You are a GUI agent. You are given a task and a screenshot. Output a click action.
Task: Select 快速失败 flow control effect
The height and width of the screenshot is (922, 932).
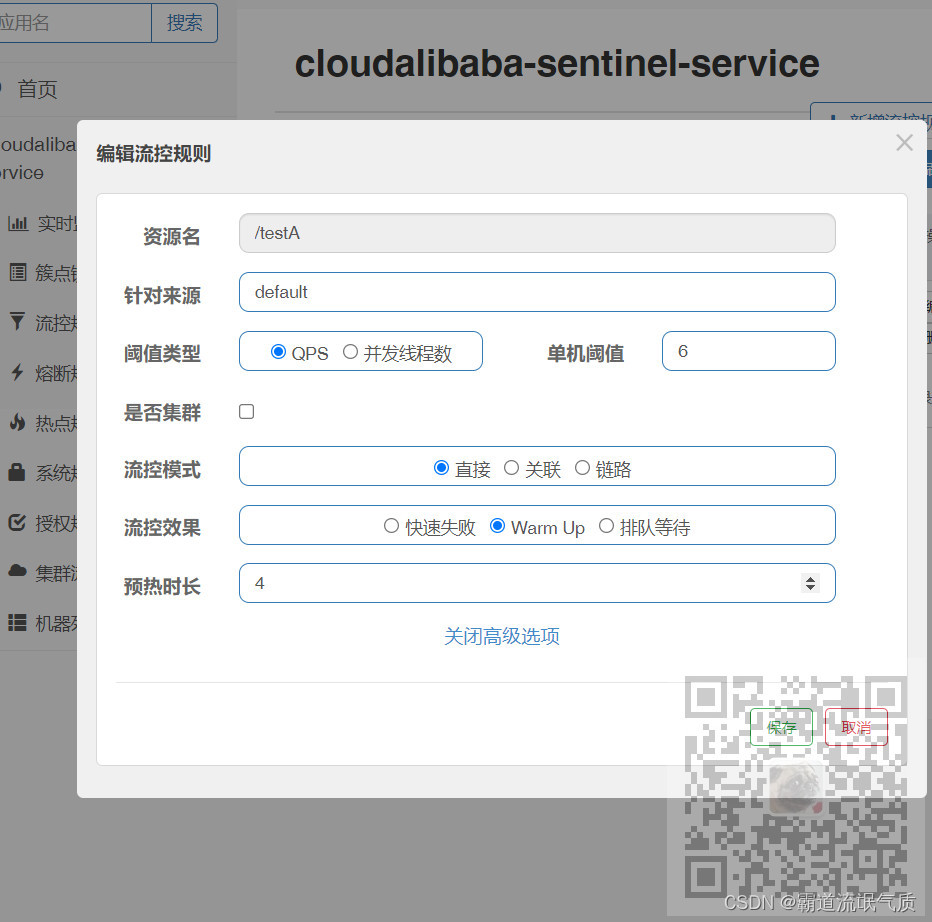pos(391,525)
